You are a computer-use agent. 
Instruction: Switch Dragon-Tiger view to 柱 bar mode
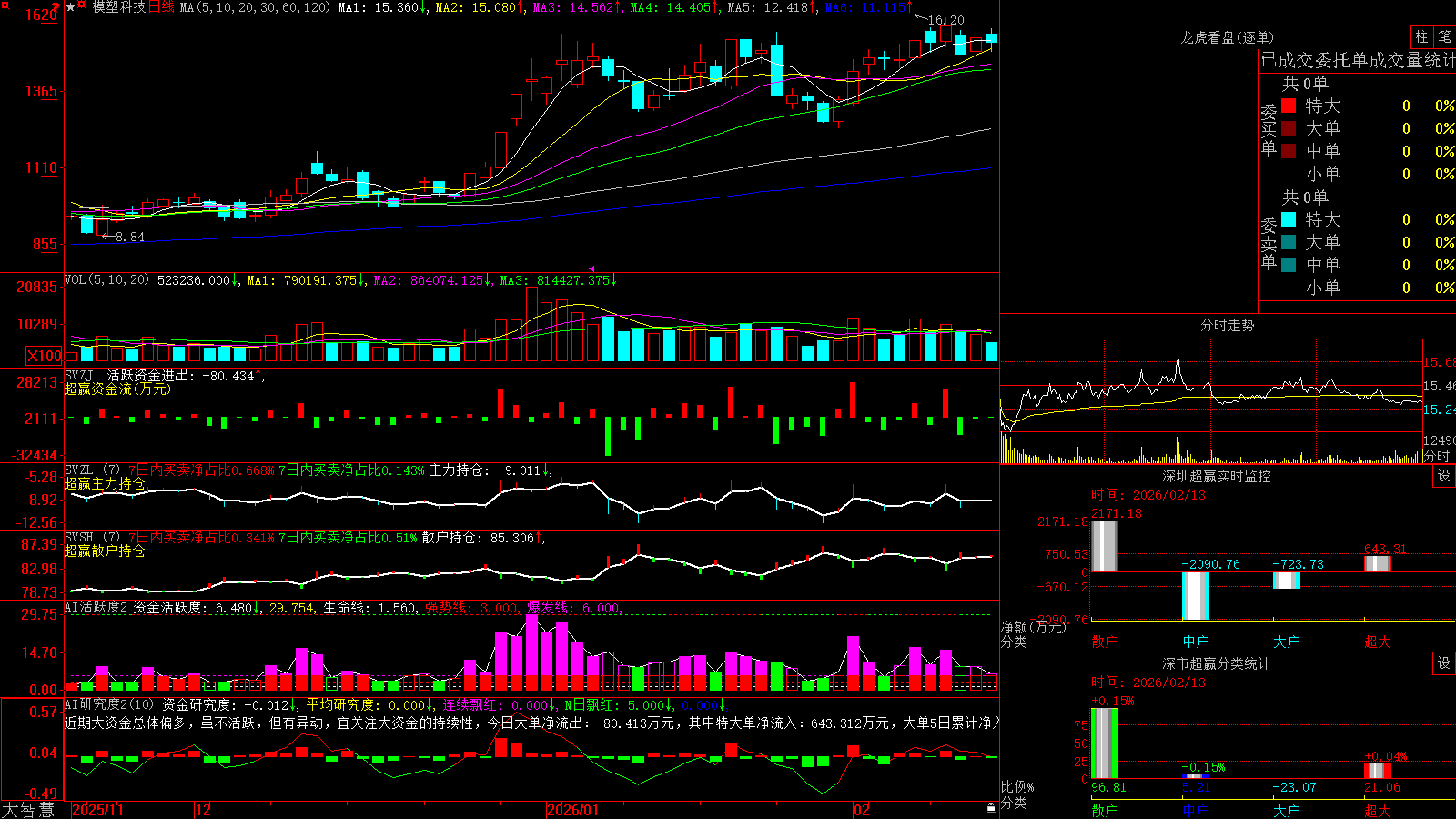click(x=1421, y=36)
